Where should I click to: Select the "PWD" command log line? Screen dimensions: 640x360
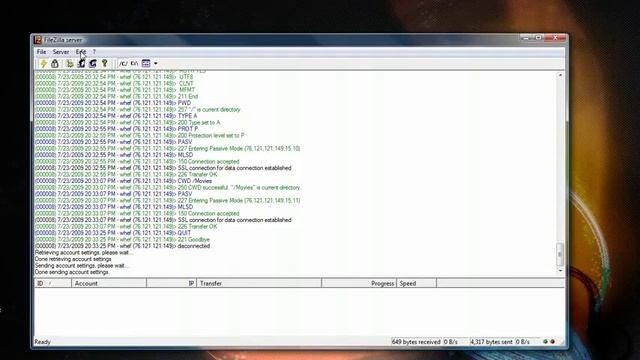pyautogui.click(x=113, y=103)
